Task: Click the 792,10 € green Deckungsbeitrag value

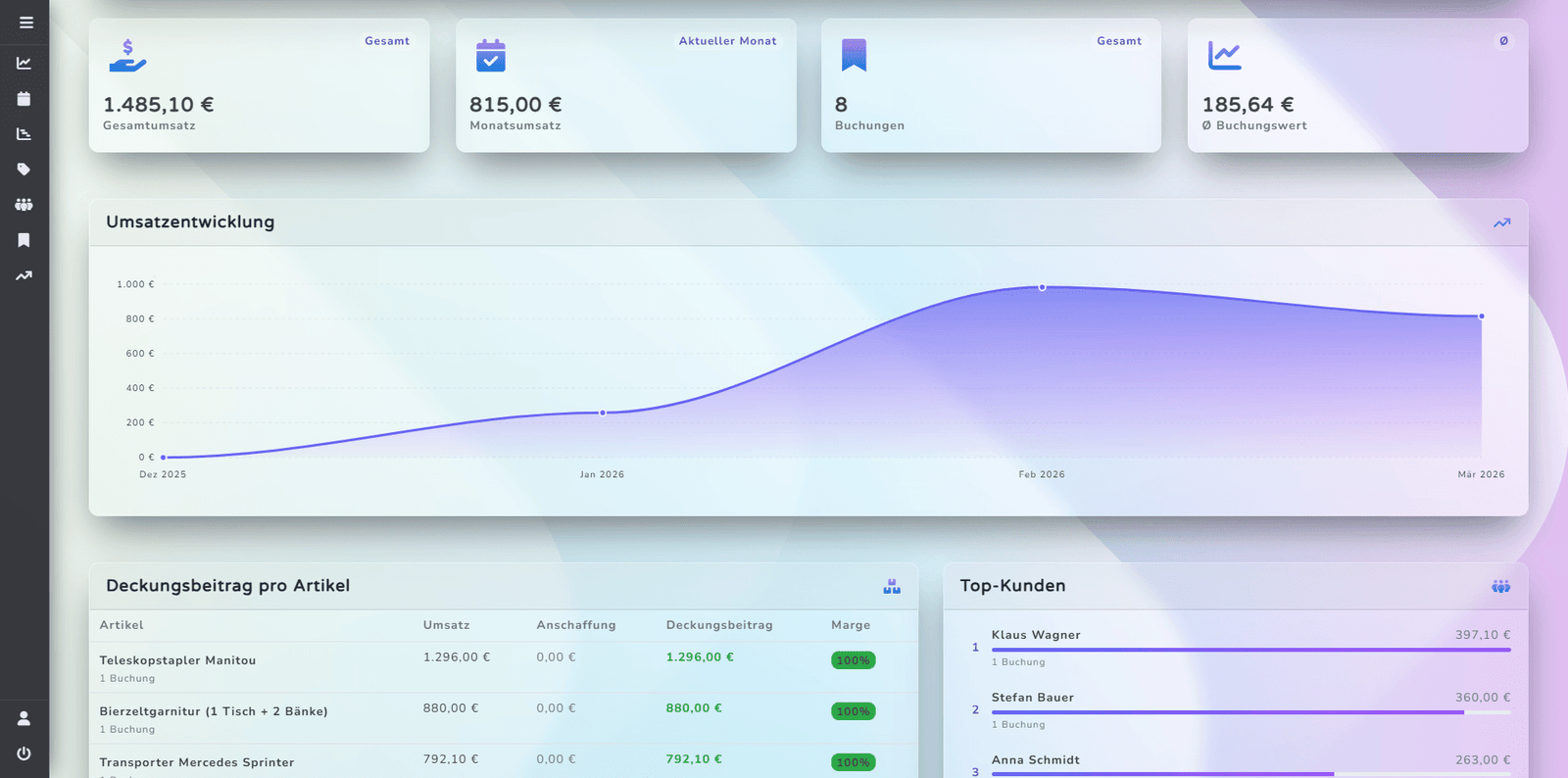Action: 694,759
